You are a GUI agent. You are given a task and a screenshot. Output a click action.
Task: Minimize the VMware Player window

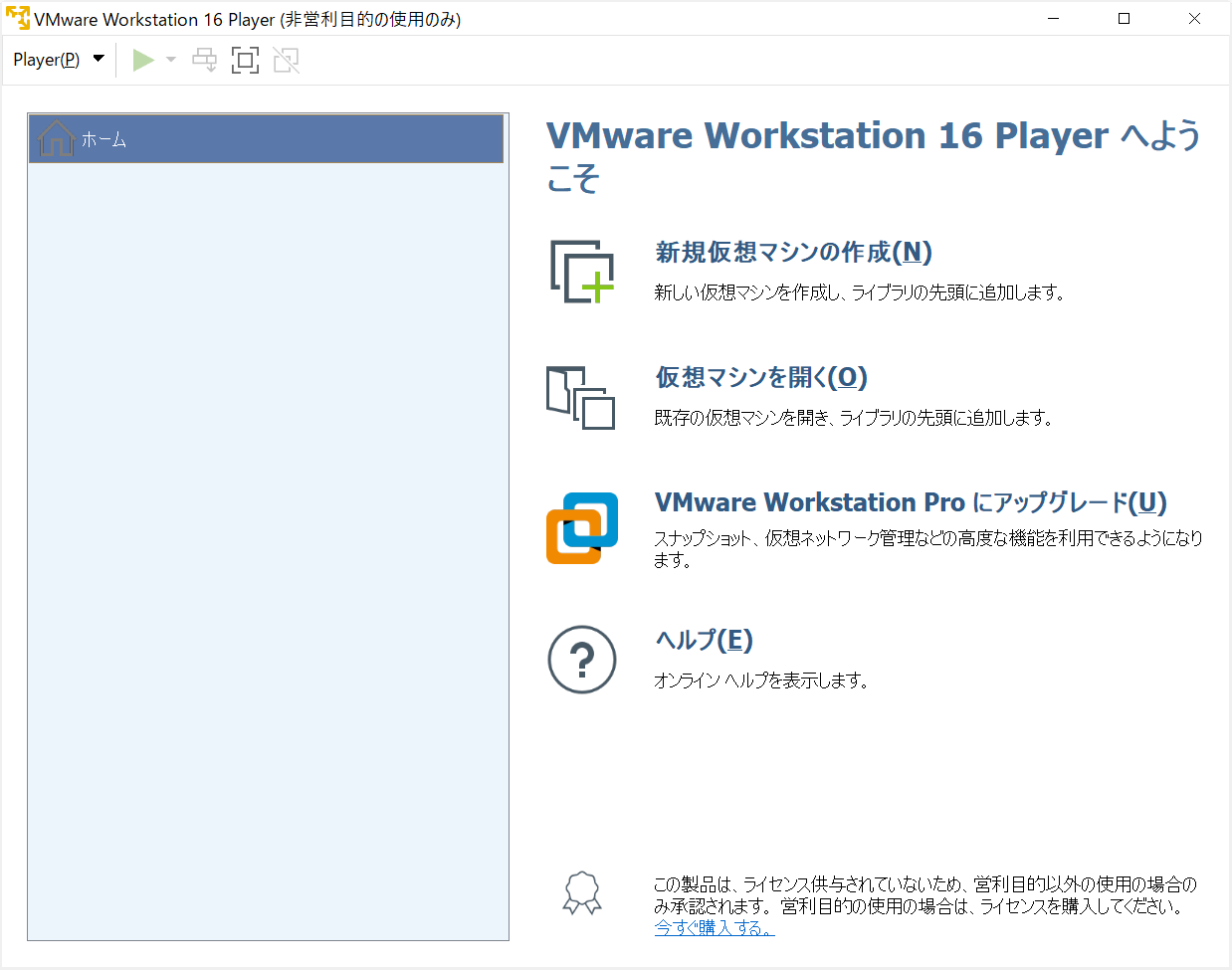(1054, 18)
